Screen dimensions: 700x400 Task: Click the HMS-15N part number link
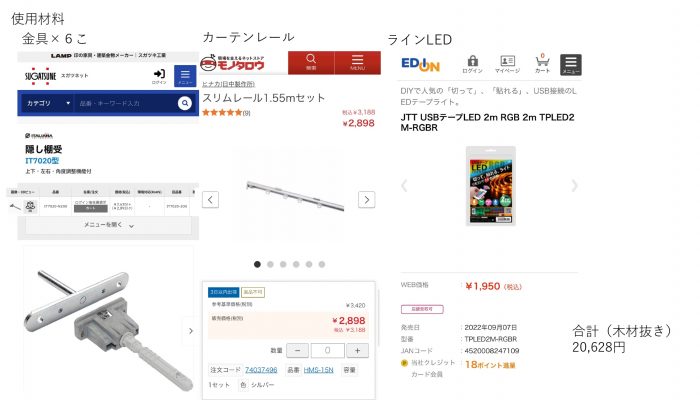[319, 370]
